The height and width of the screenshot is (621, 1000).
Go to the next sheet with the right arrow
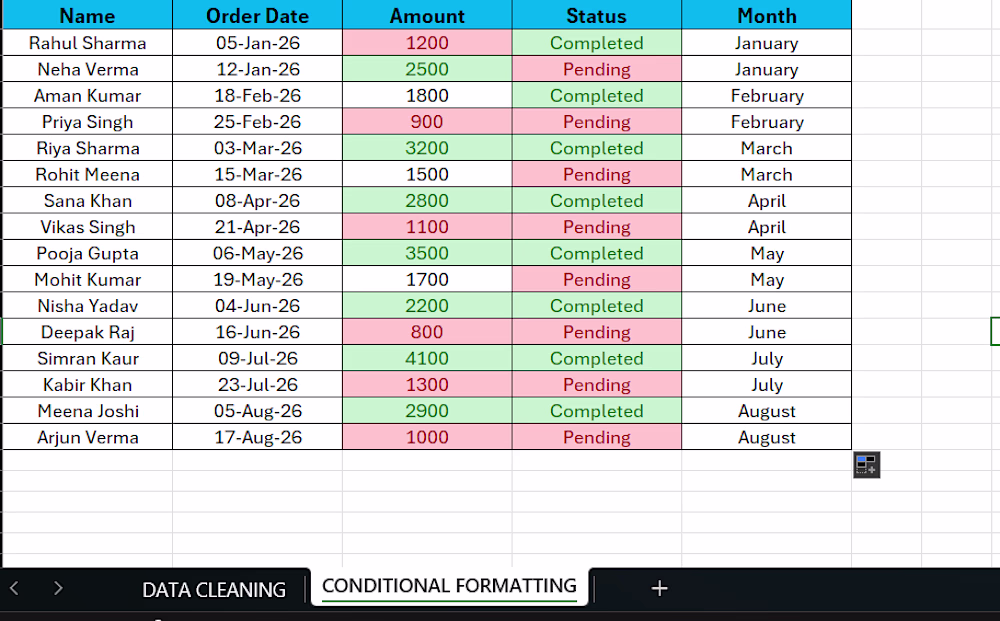pyautogui.click(x=58, y=588)
